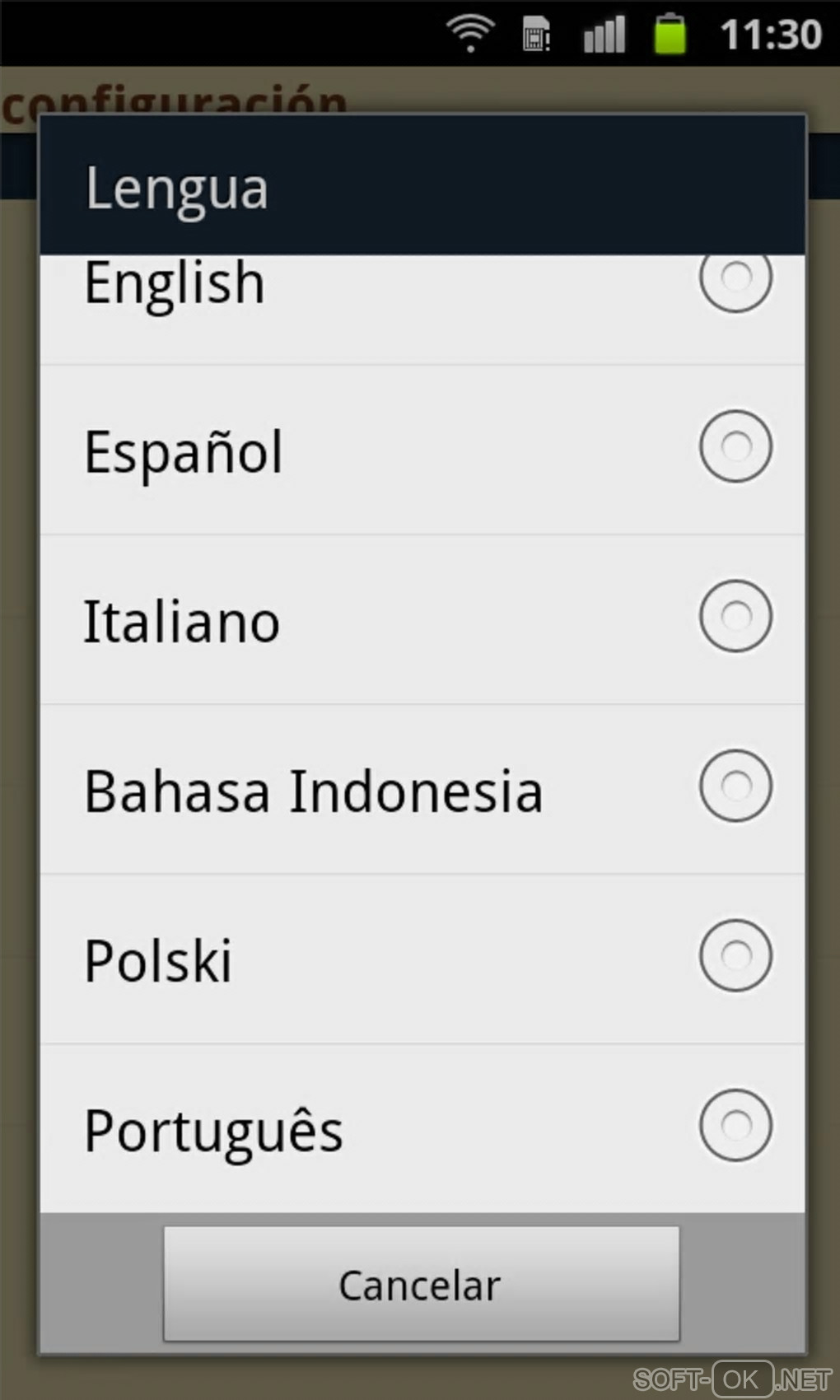Tap the green battery icon
Image resolution: width=840 pixels, height=1400 pixels.
click(x=670, y=35)
